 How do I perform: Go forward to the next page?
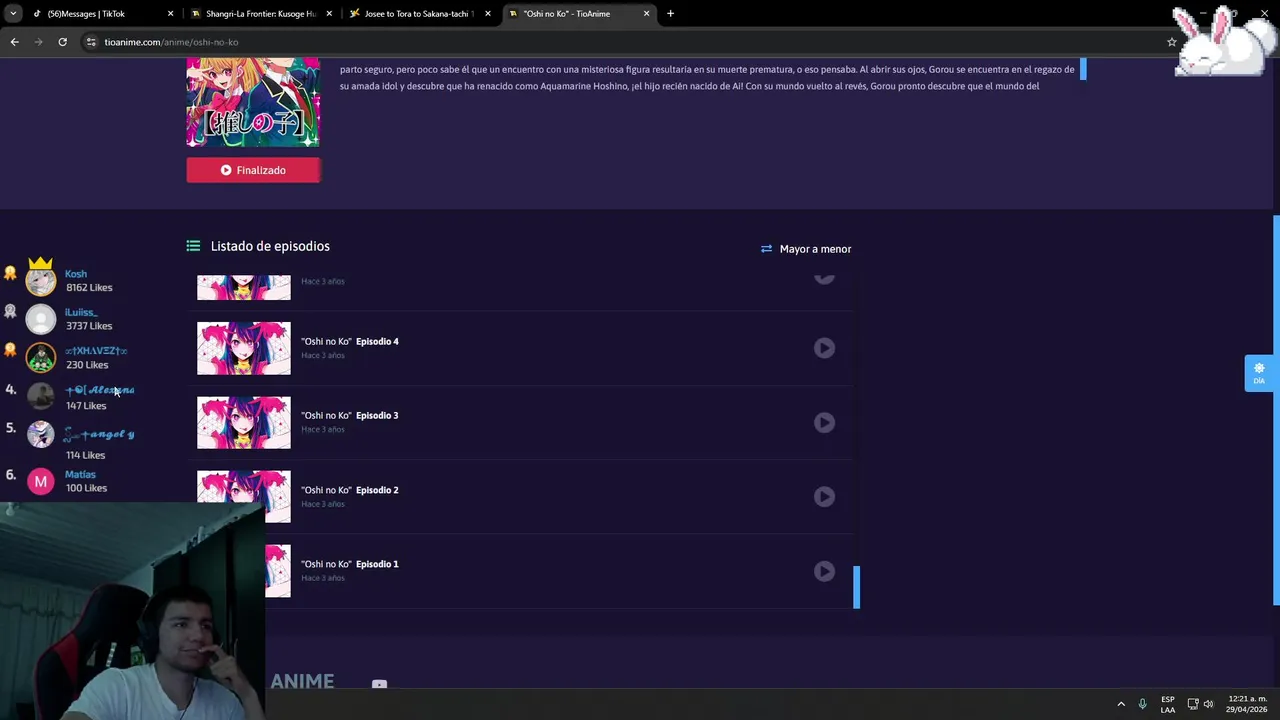pyautogui.click(x=38, y=42)
